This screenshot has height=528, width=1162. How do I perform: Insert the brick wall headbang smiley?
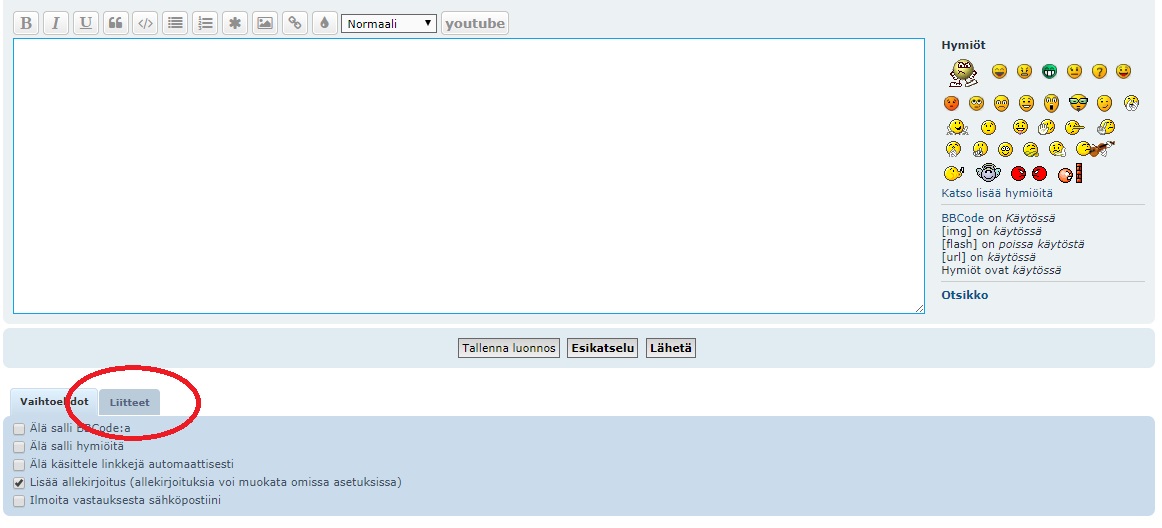pyautogui.click(x=1070, y=174)
